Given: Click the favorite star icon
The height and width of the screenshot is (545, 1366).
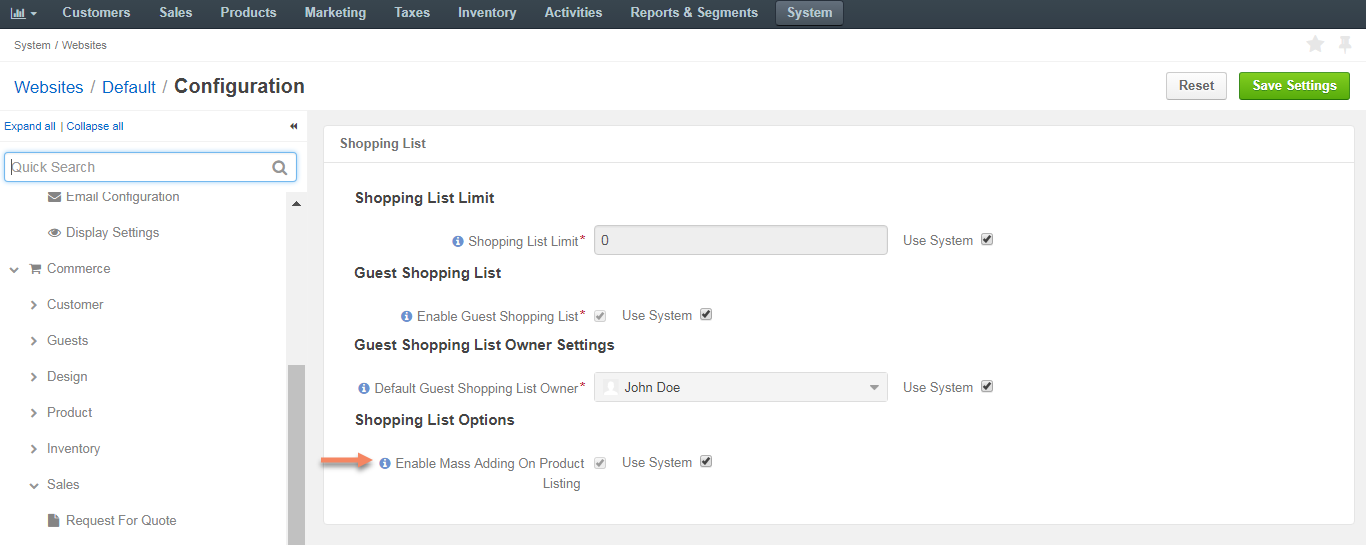Looking at the screenshot, I should click(1315, 44).
